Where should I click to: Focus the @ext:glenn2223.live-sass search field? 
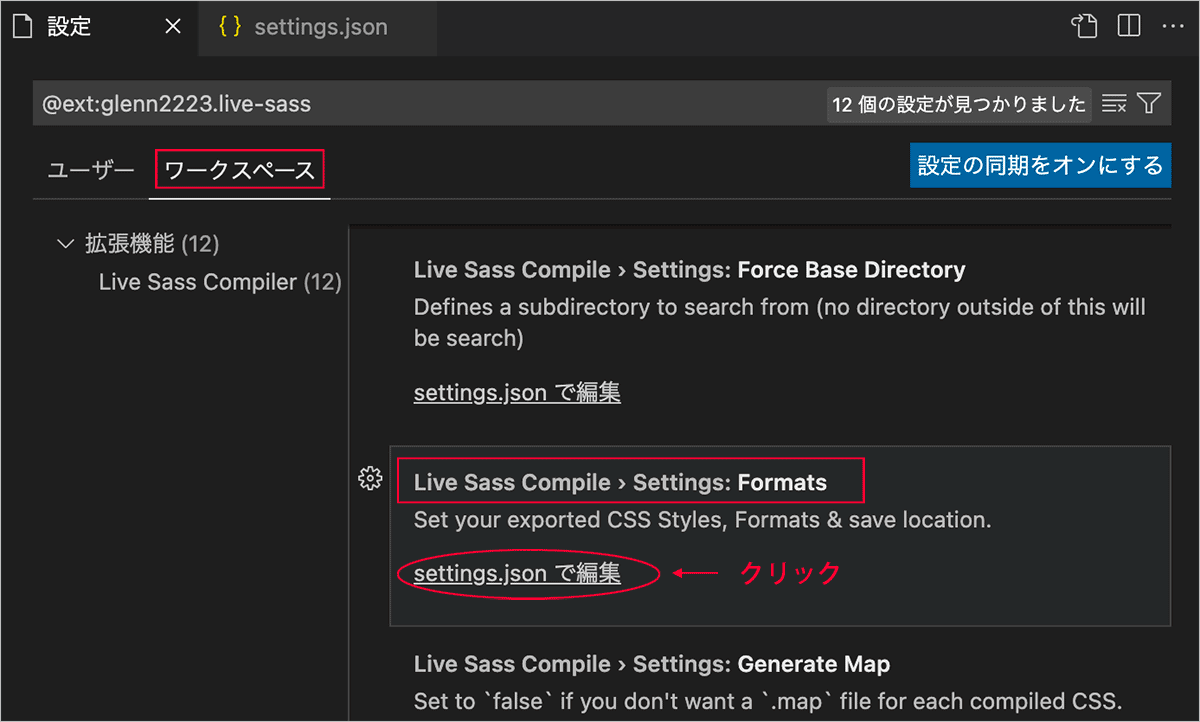pyautogui.click(x=420, y=104)
